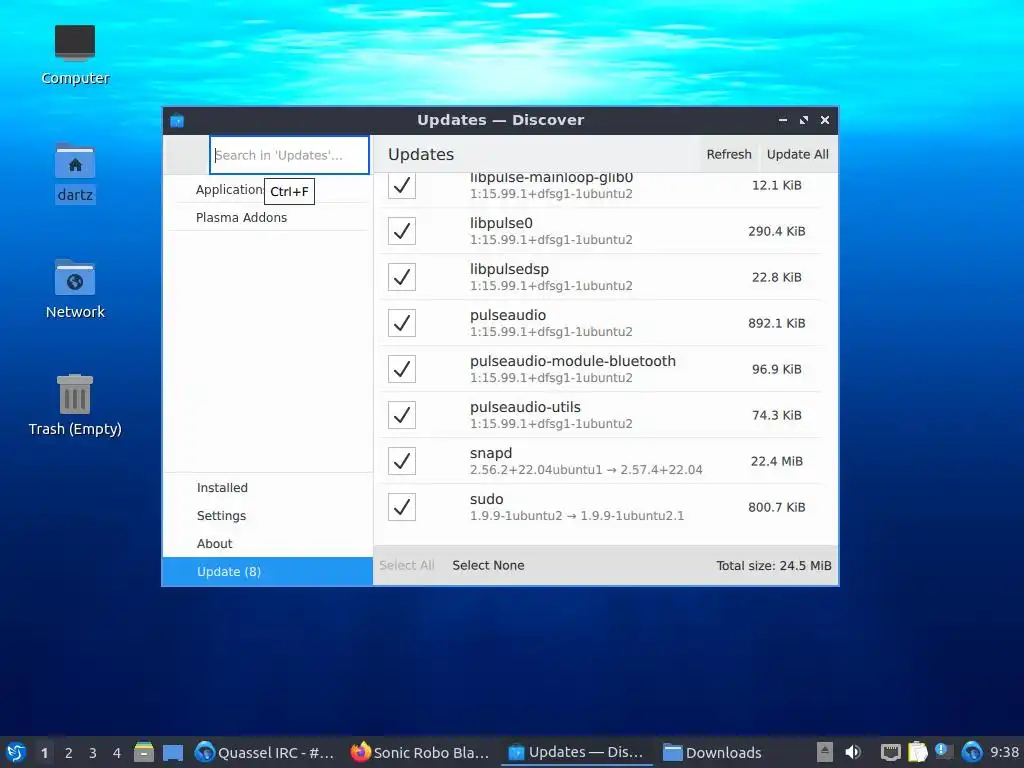Launch file manager from taskbar quicklaunch
Viewport: 1024px width, 768px height.
(x=144, y=752)
